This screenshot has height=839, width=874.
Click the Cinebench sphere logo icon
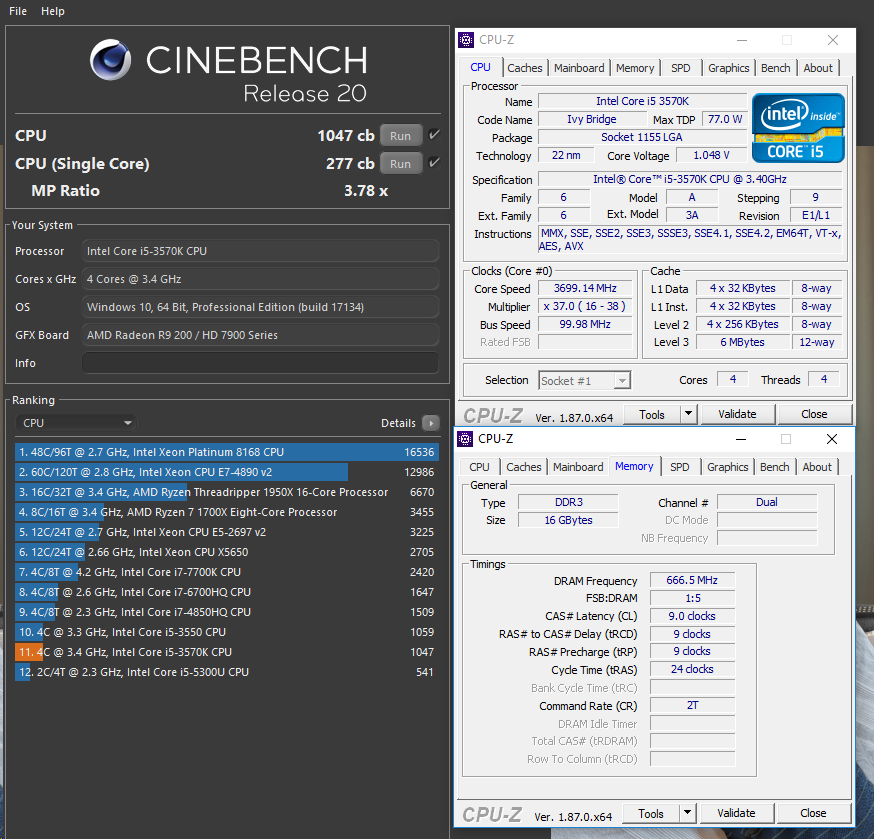click(110, 60)
